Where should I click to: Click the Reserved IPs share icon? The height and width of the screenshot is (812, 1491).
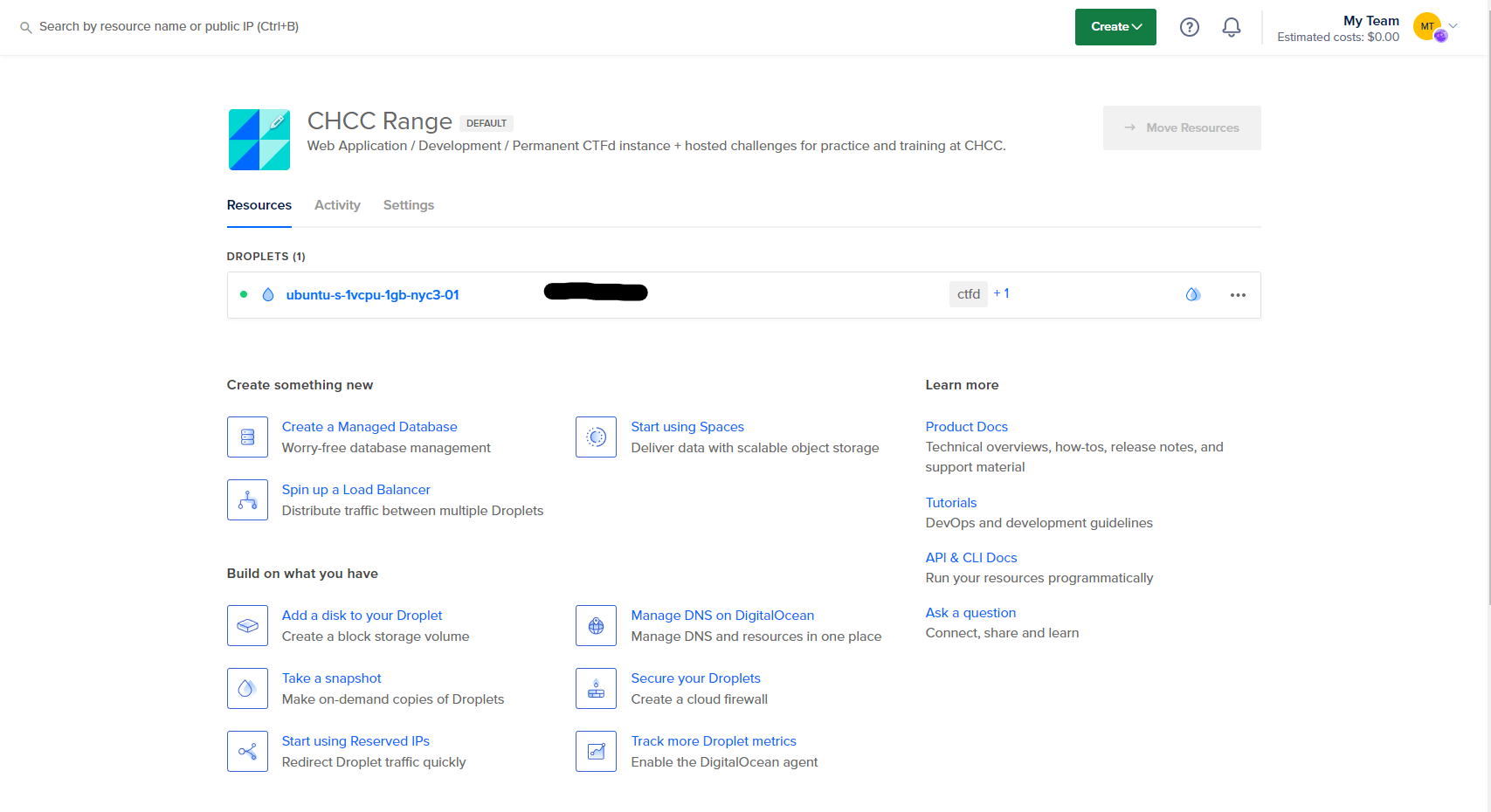click(x=247, y=751)
